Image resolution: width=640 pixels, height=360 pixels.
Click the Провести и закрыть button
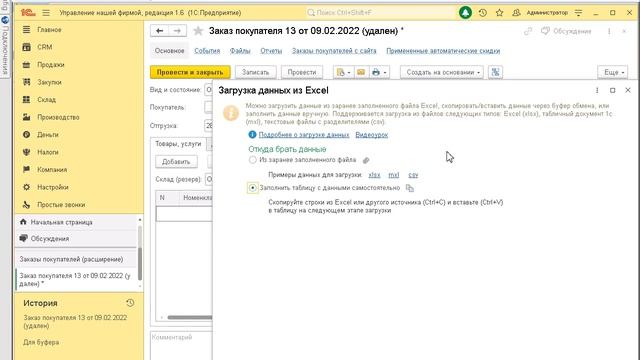pos(190,72)
